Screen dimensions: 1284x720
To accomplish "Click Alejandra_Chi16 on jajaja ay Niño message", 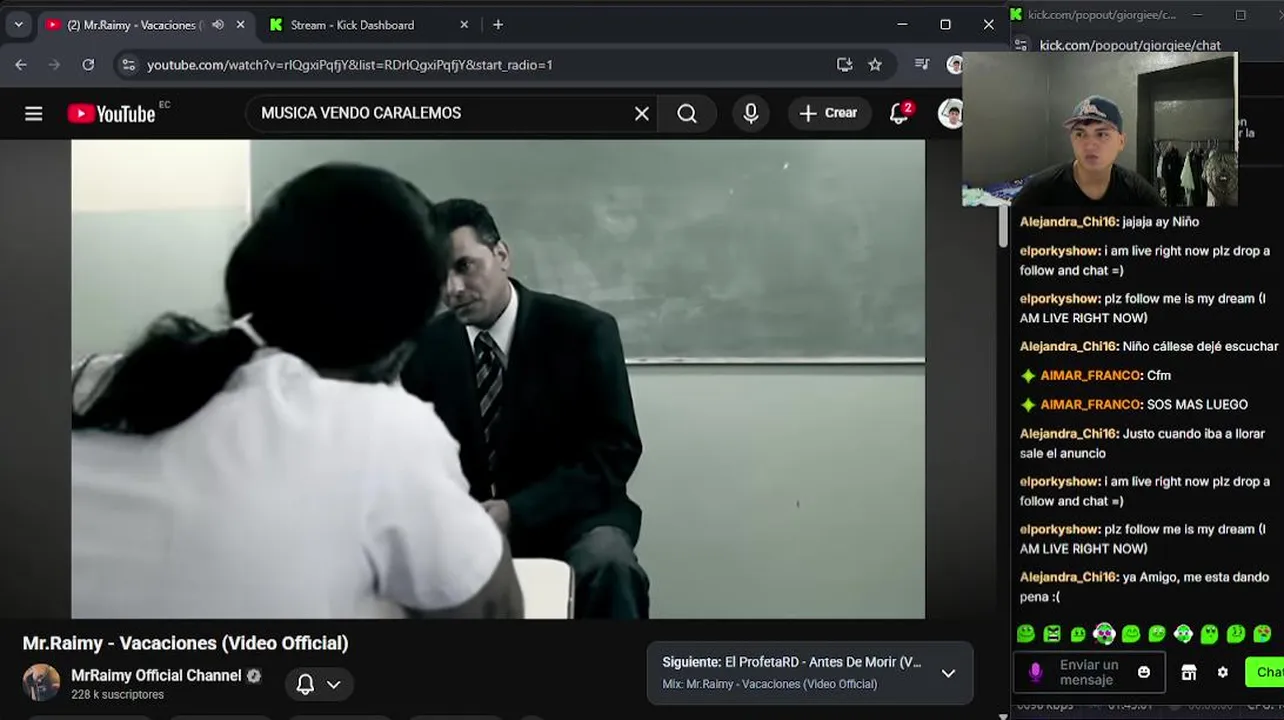I will click(x=1068, y=222).
